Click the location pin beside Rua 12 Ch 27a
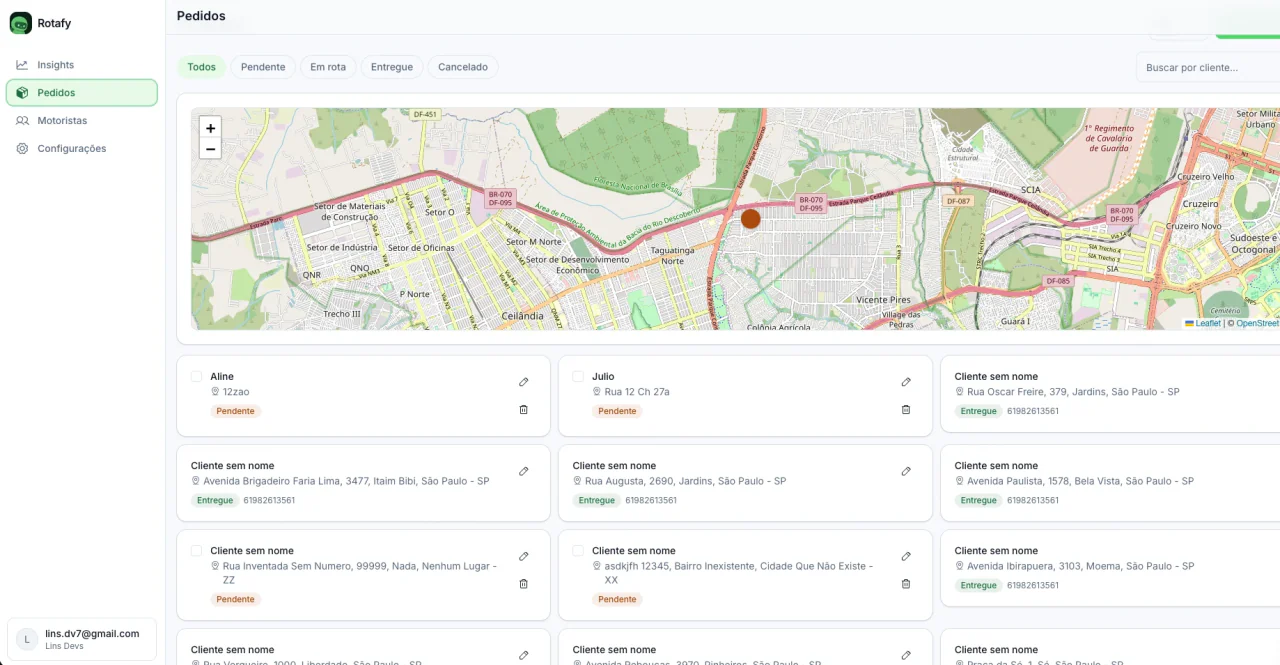This screenshot has height=665, width=1280. click(597, 392)
